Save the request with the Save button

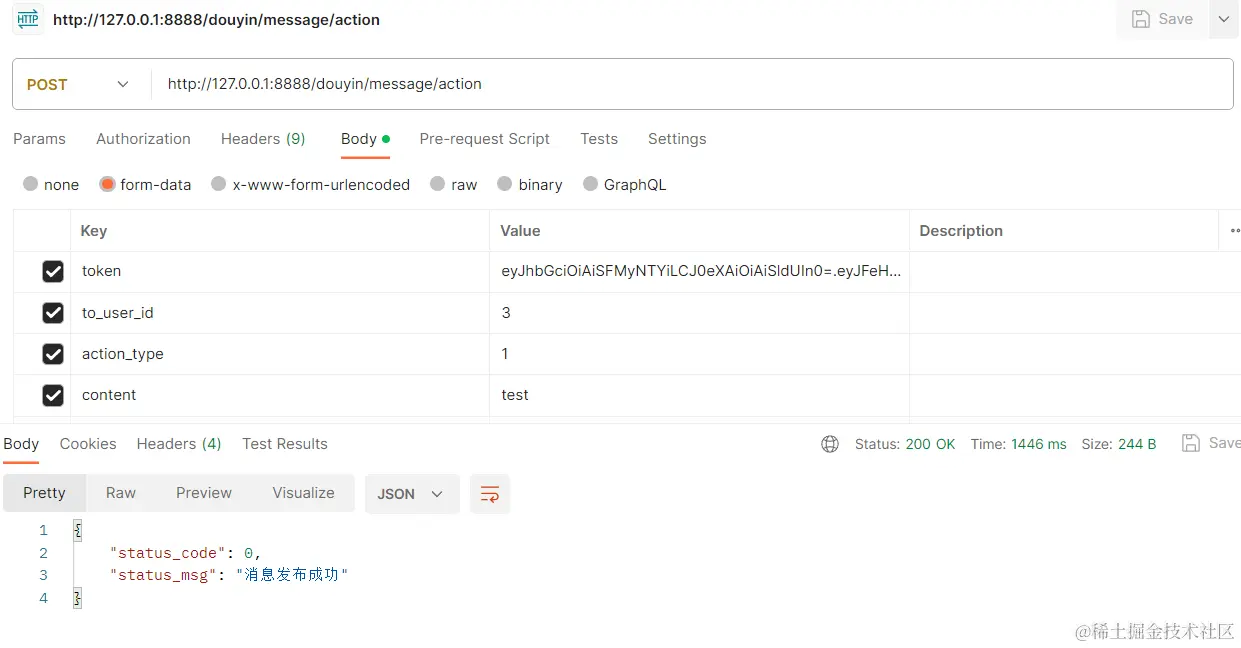pos(1162,19)
